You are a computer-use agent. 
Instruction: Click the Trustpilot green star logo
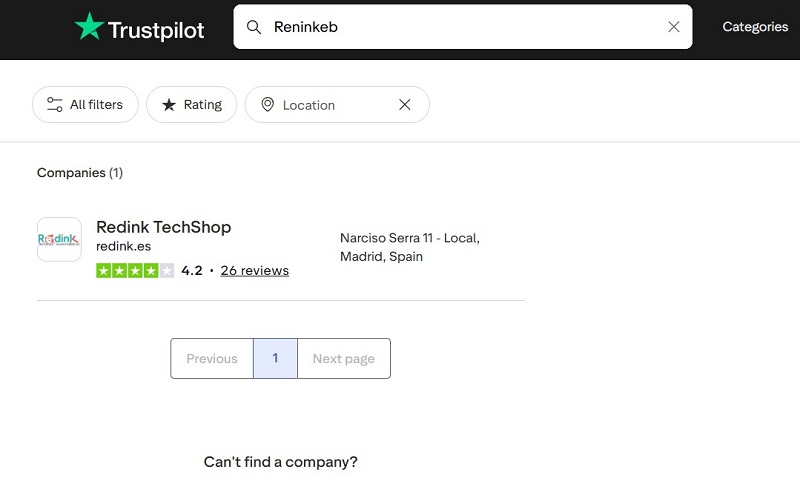[x=89, y=27]
